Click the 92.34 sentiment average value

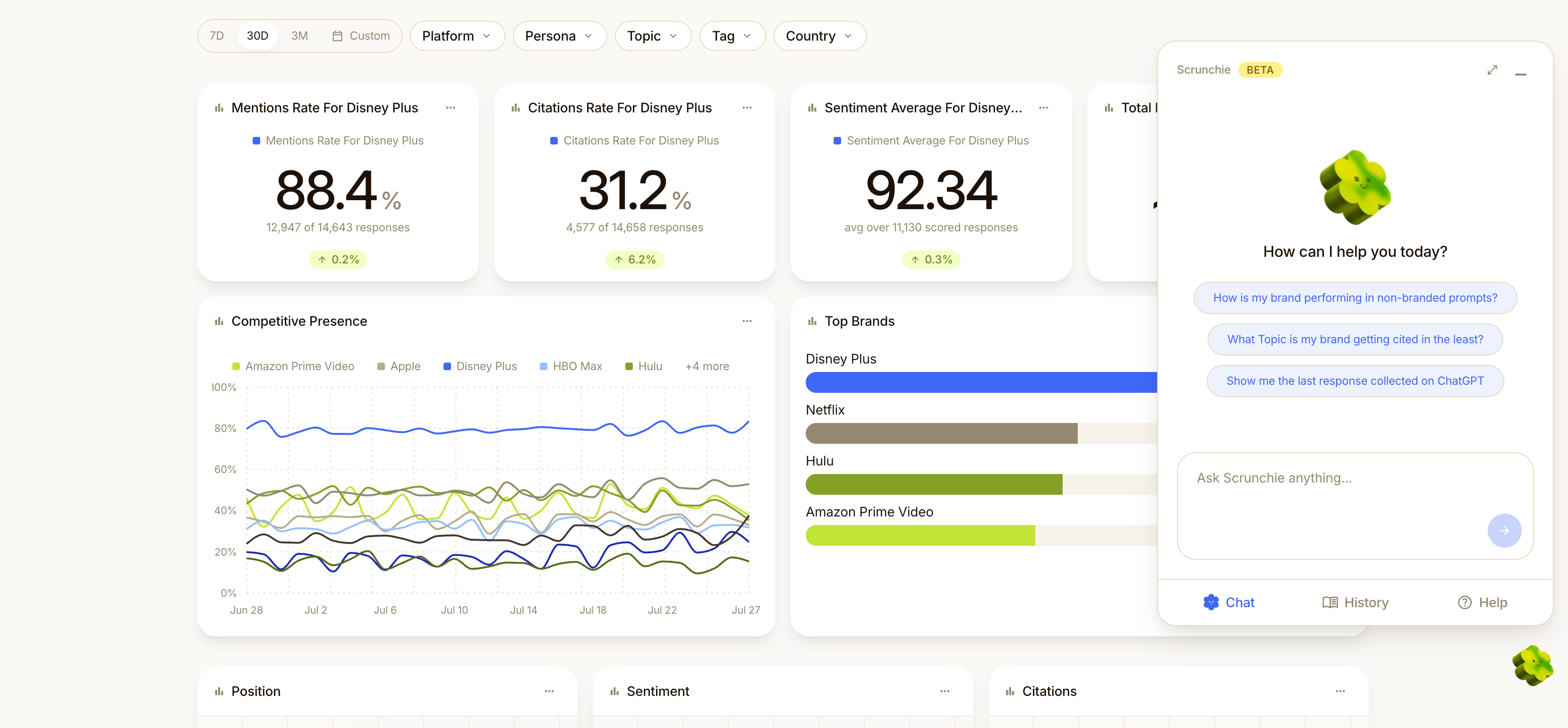(x=931, y=190)
